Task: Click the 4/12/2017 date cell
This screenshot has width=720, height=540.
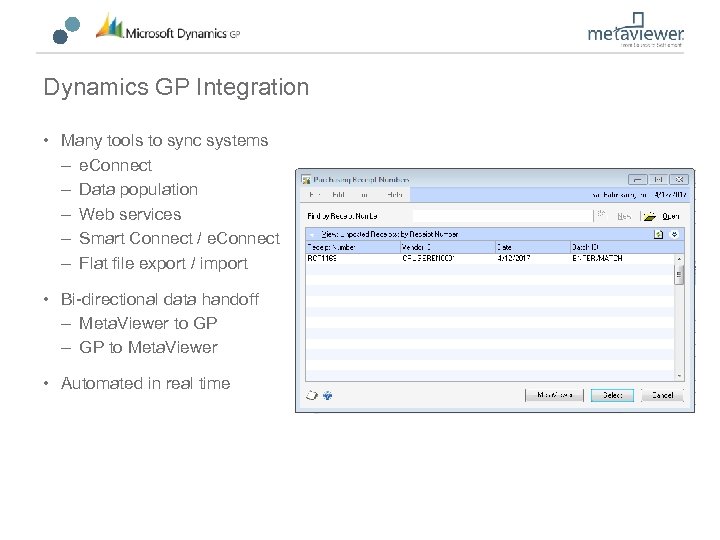Action: pos(513,259)
